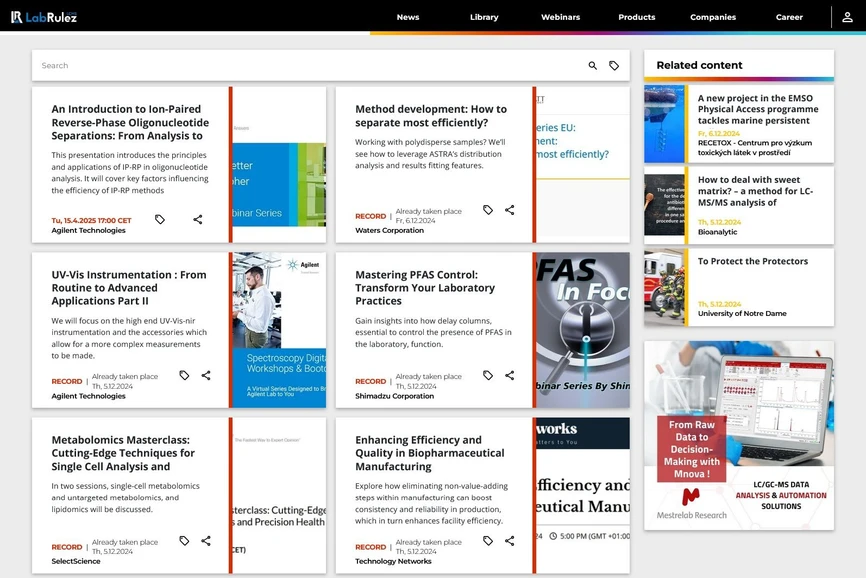Share the Enhancing Efficiency Biopharmaceutical webinar
The image size is (866, 578).
pos(510,541)
